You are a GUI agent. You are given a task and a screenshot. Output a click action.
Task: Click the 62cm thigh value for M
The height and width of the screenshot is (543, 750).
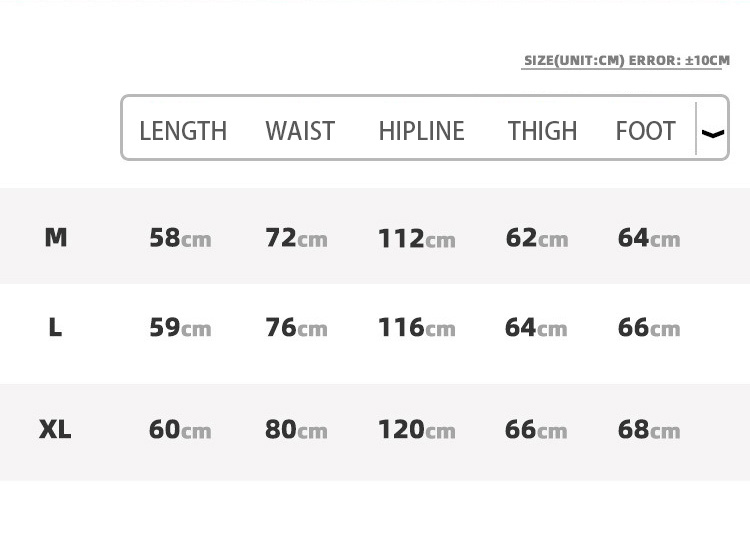coord(537,238)
